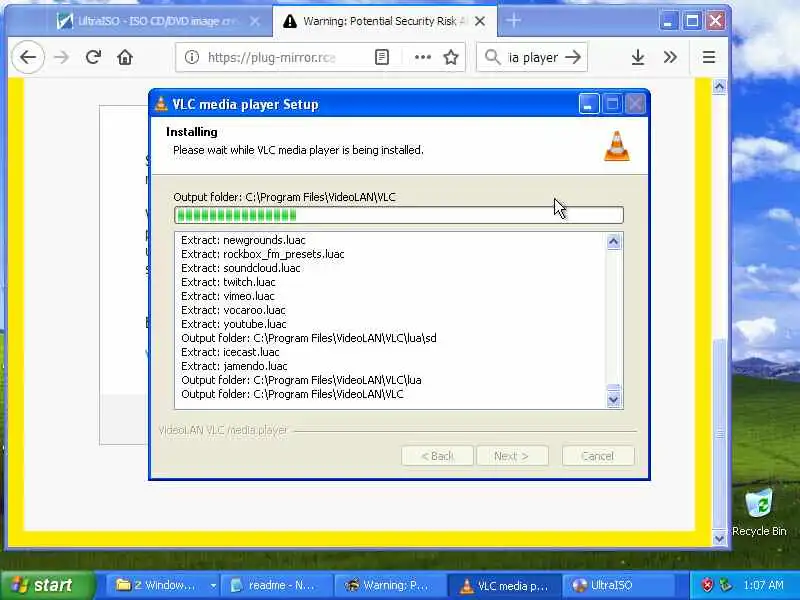This screenshot has width=800, height=600.
Task: Expand more toolbar tools chevron
Action: pos(670,57)
